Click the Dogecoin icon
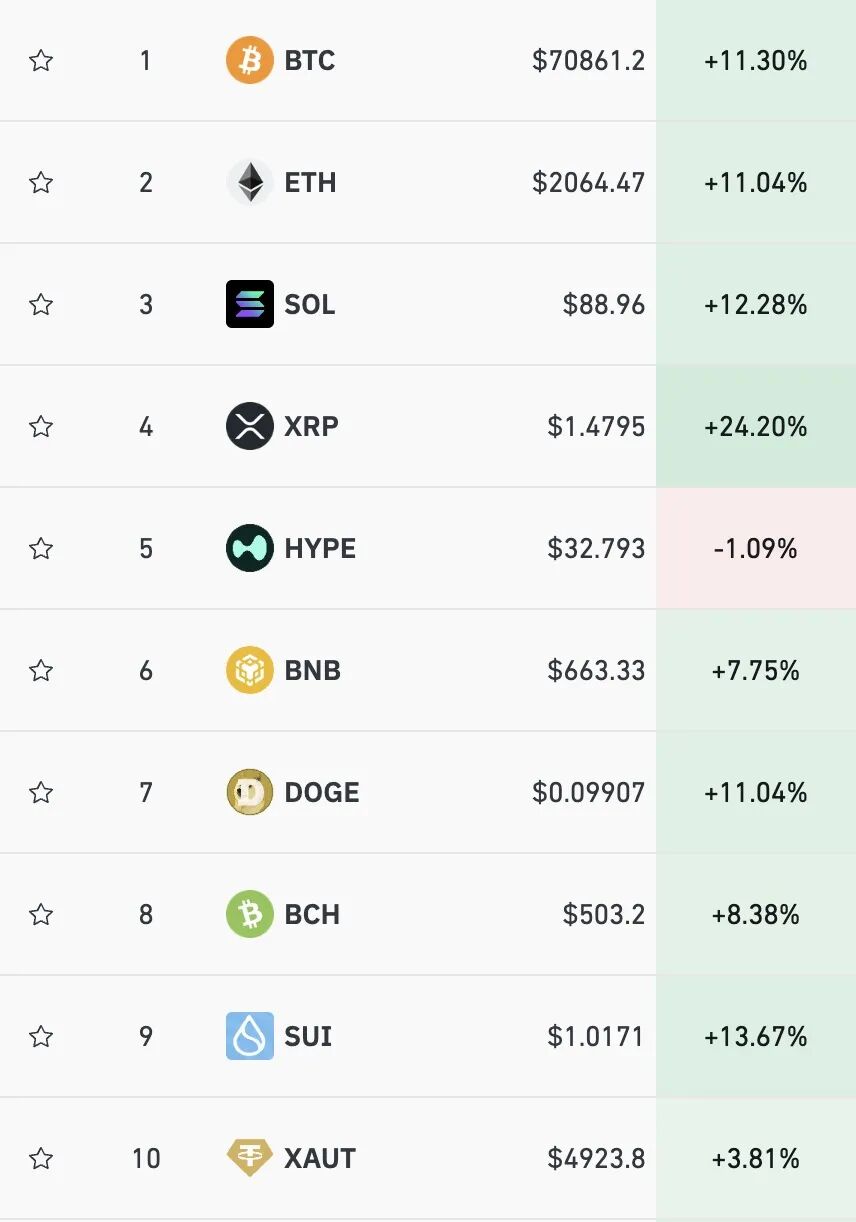856x1222 pixels. [x=249, y=792]
